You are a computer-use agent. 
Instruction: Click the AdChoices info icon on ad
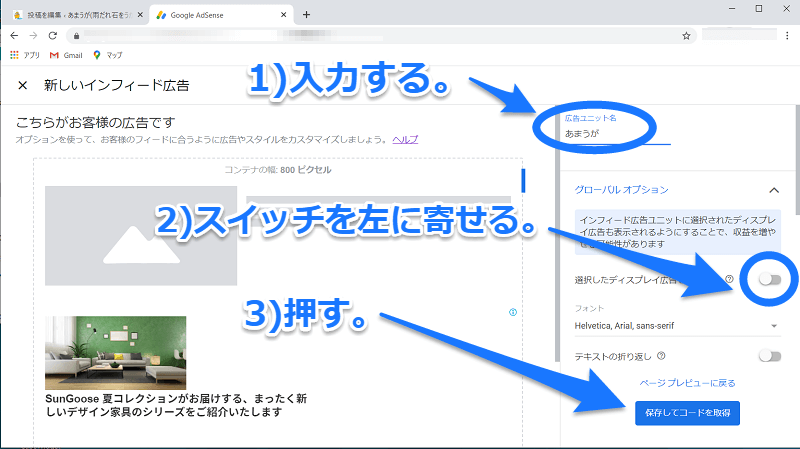pos(513,312)
